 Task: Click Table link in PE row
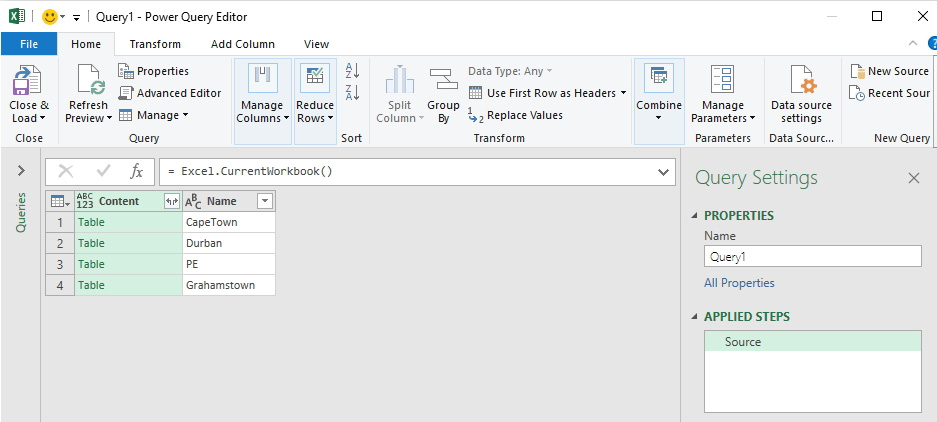click(x=91, y=264)
